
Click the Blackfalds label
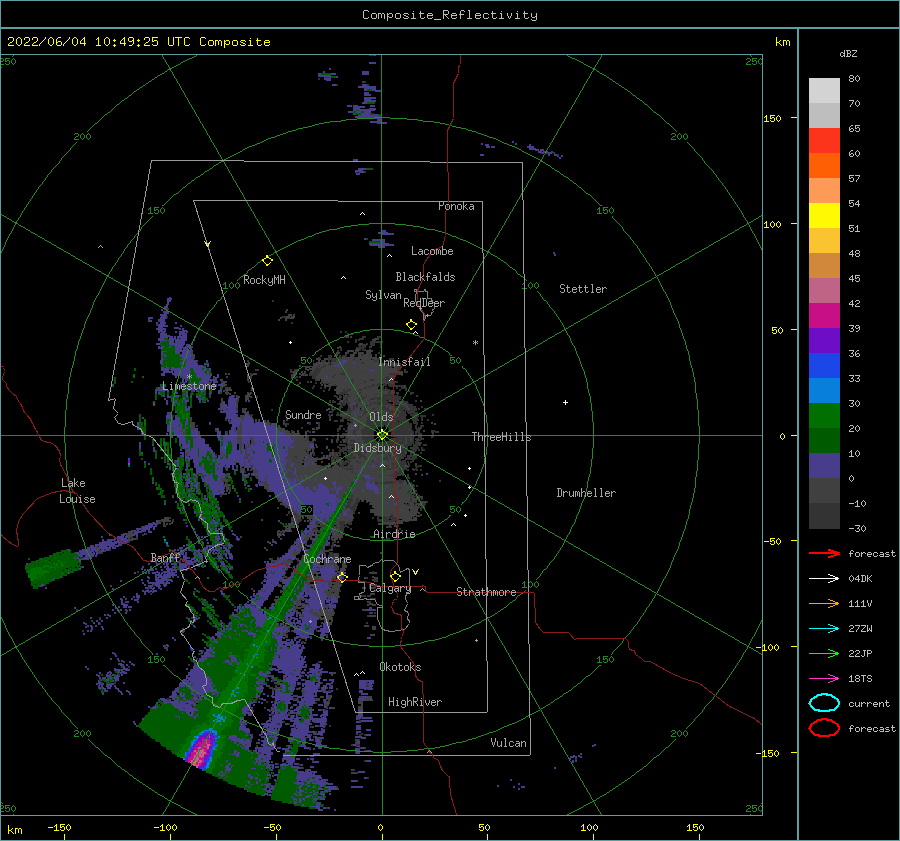[425, 277]
